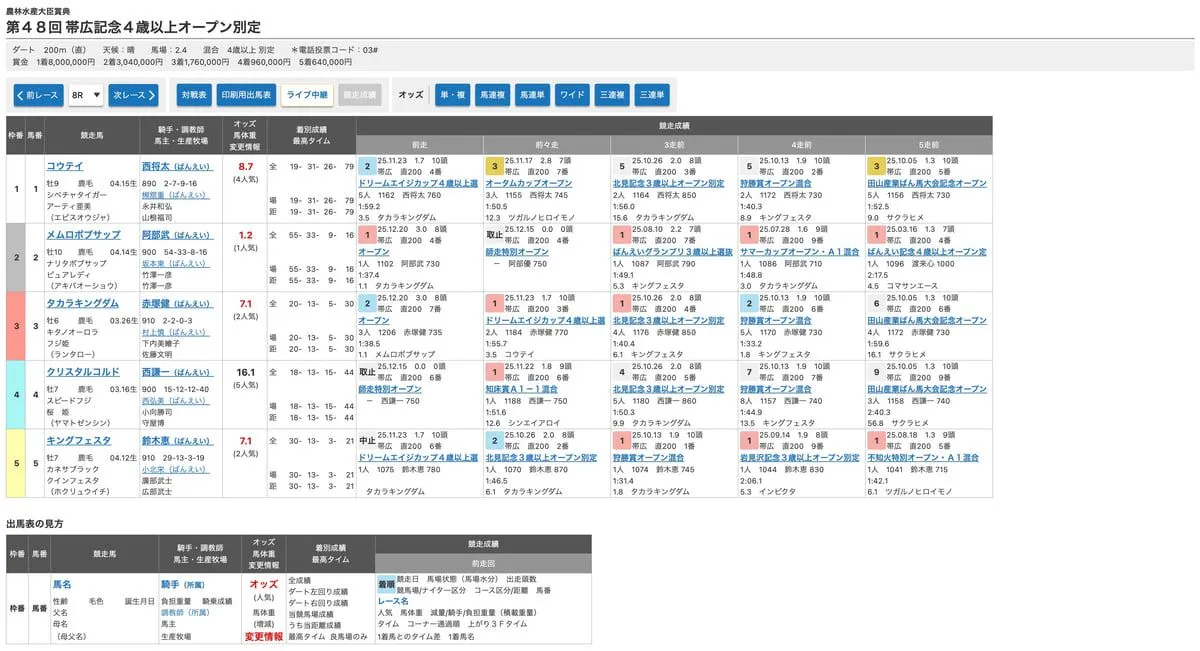View 三連単 odds

[651, 95]
